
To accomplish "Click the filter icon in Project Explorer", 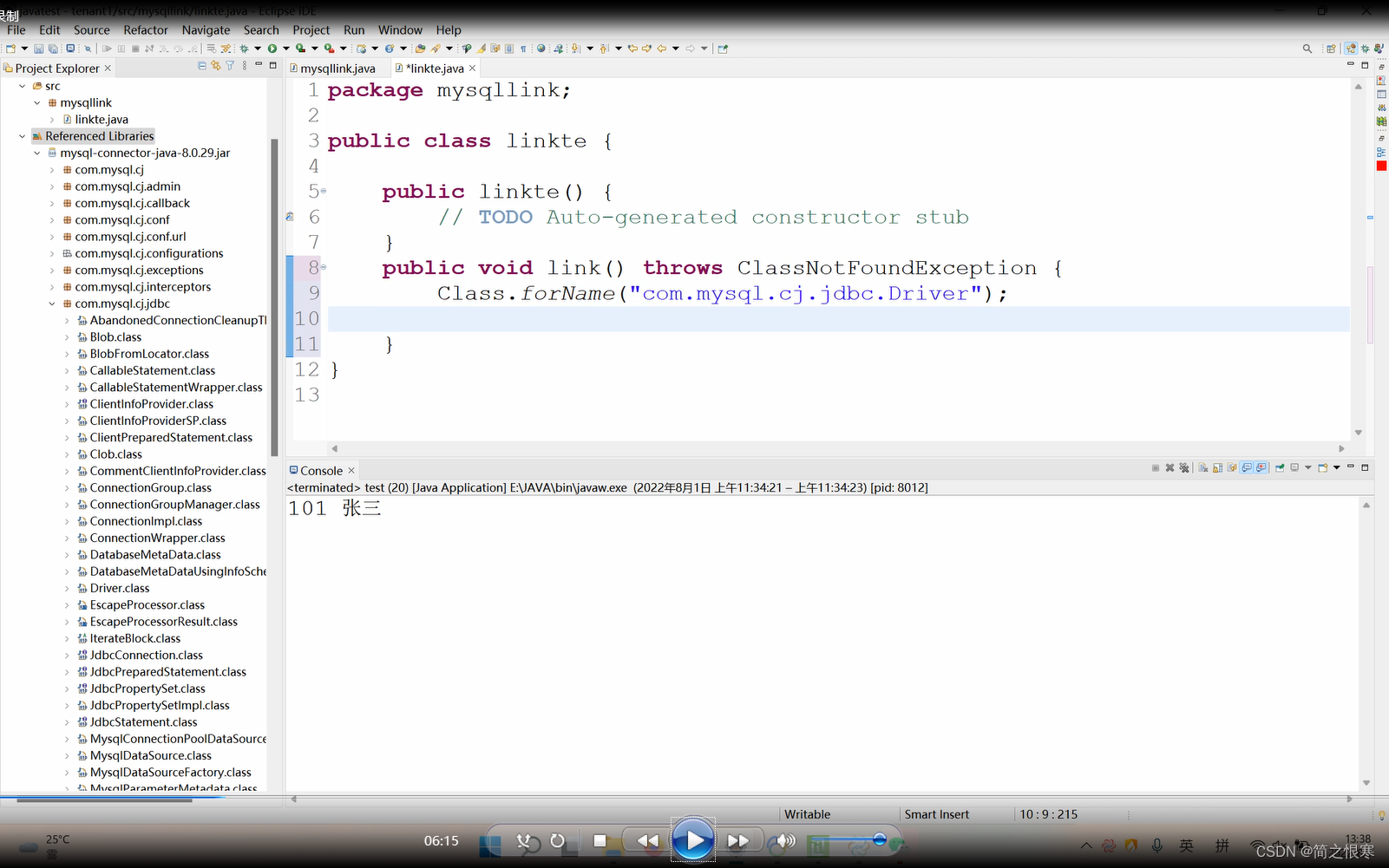I will pyautogui.click(x=230, y=66).
